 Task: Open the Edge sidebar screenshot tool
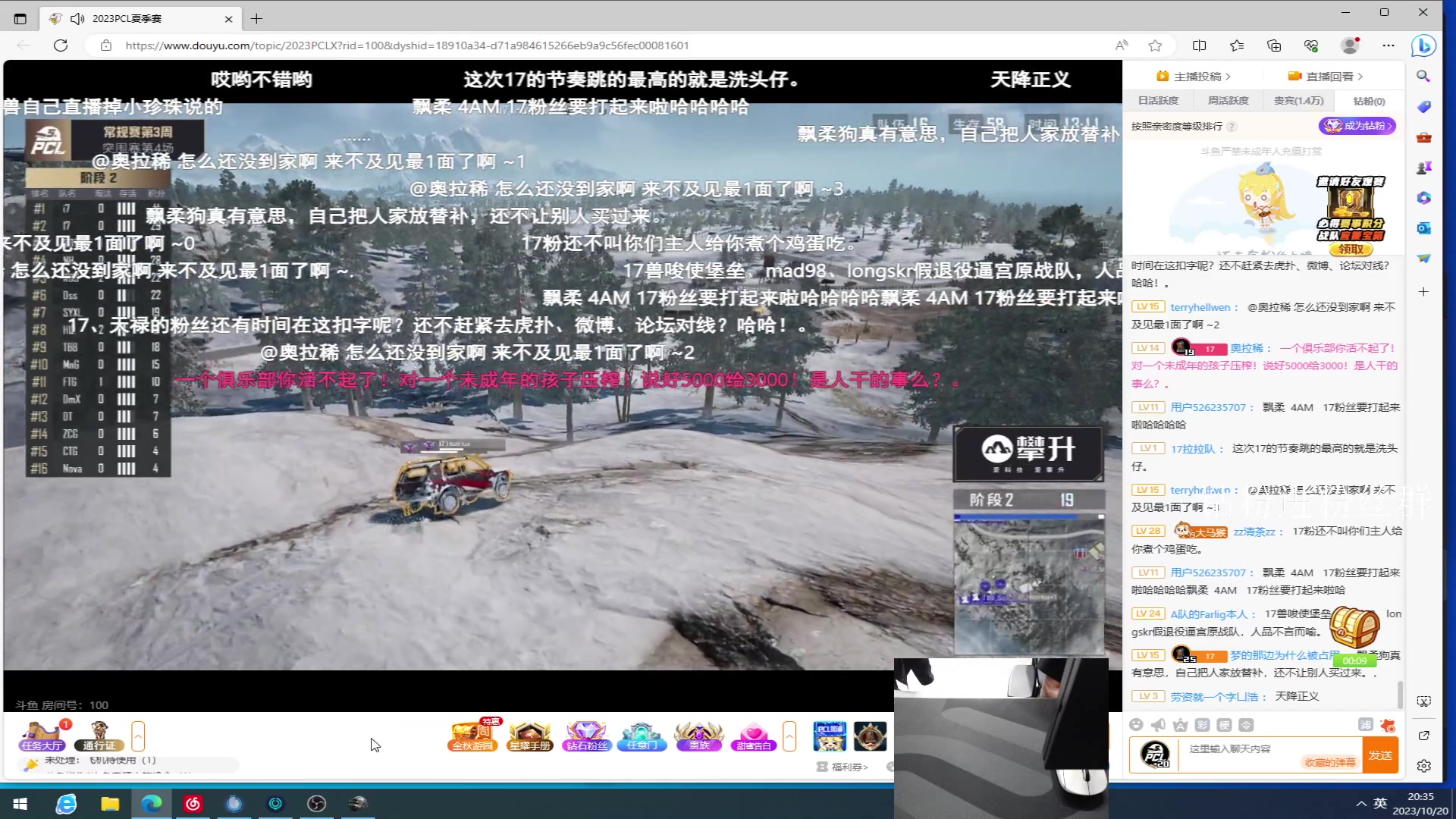[x=1423, y=701]
